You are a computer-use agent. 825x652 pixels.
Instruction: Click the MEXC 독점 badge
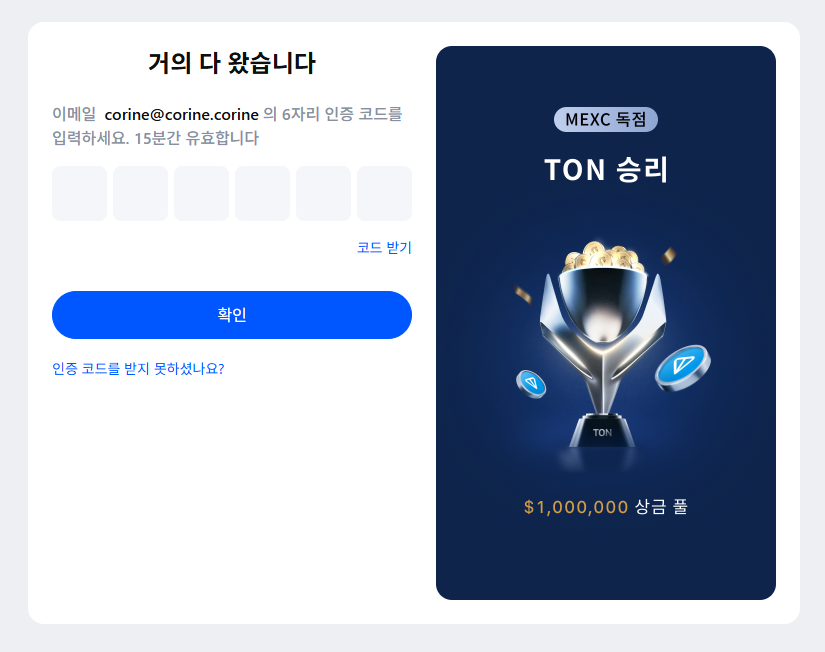tap(606, 119)
